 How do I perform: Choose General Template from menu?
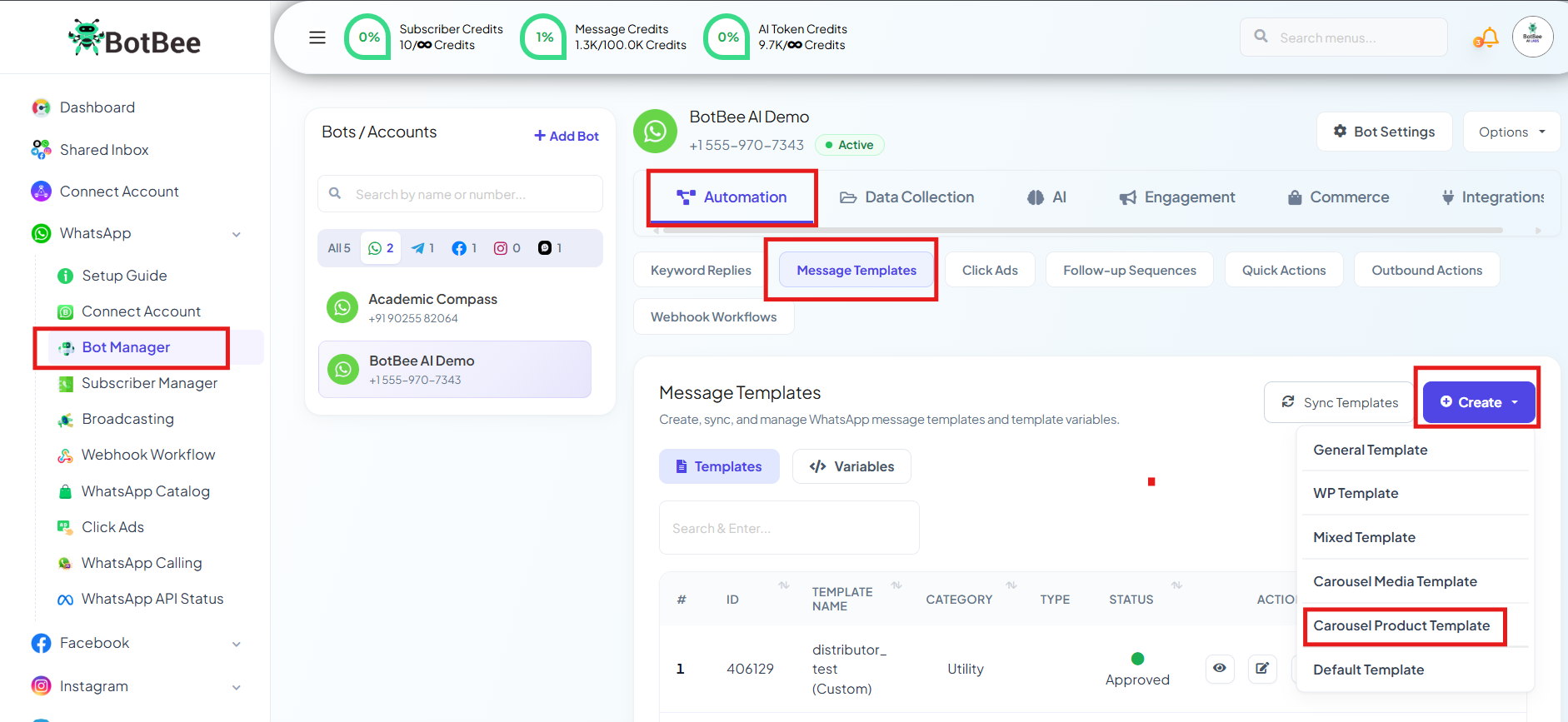click(1415, 450)
